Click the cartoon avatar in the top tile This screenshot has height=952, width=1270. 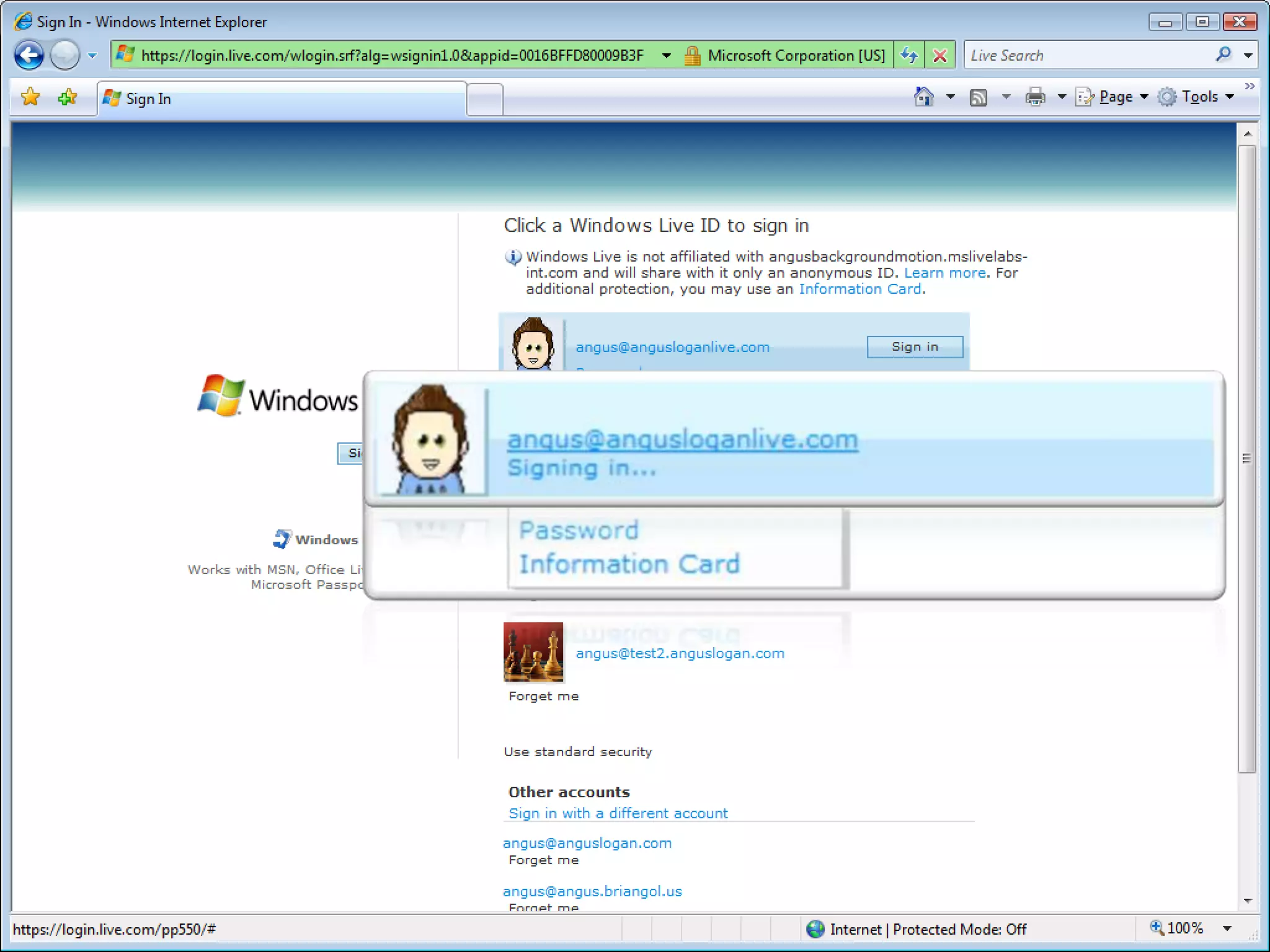533,344
